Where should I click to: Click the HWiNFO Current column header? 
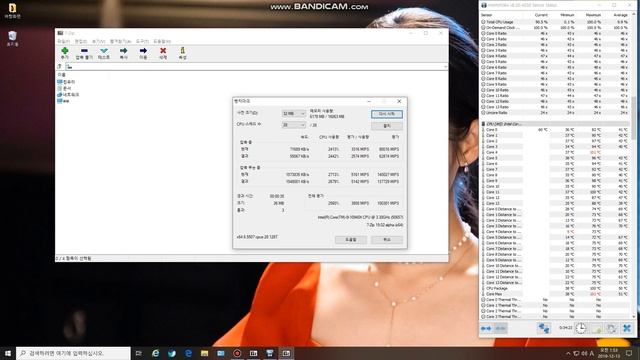[541, 15]
